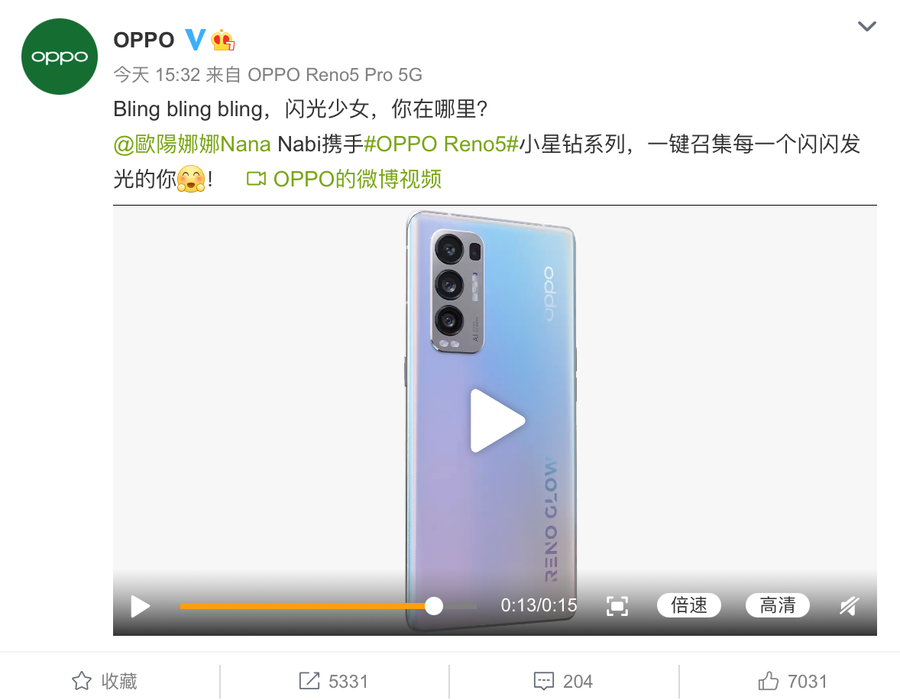Open the OPPO的微博视频 video link
The height and width of the screenshot is (700, 900).
344,179
